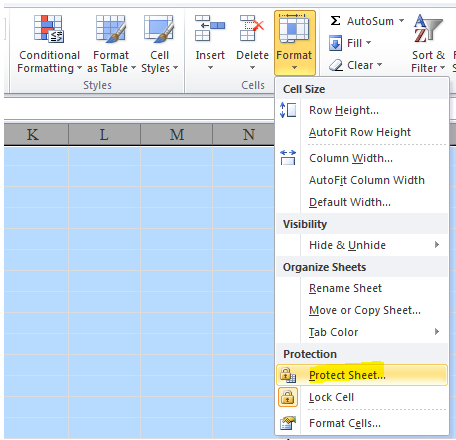Open the Conditional Formatting icon
This screenshot has width=456, height=440.
coord(49,29)
